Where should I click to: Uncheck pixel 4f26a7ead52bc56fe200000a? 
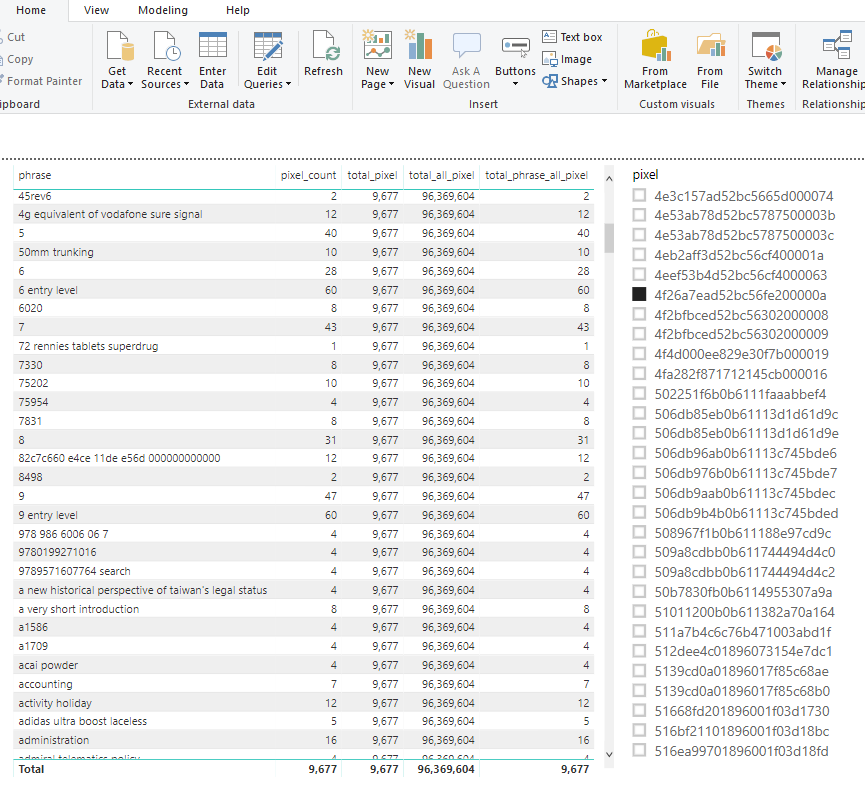pyautogui.click(x=639, y=295)
